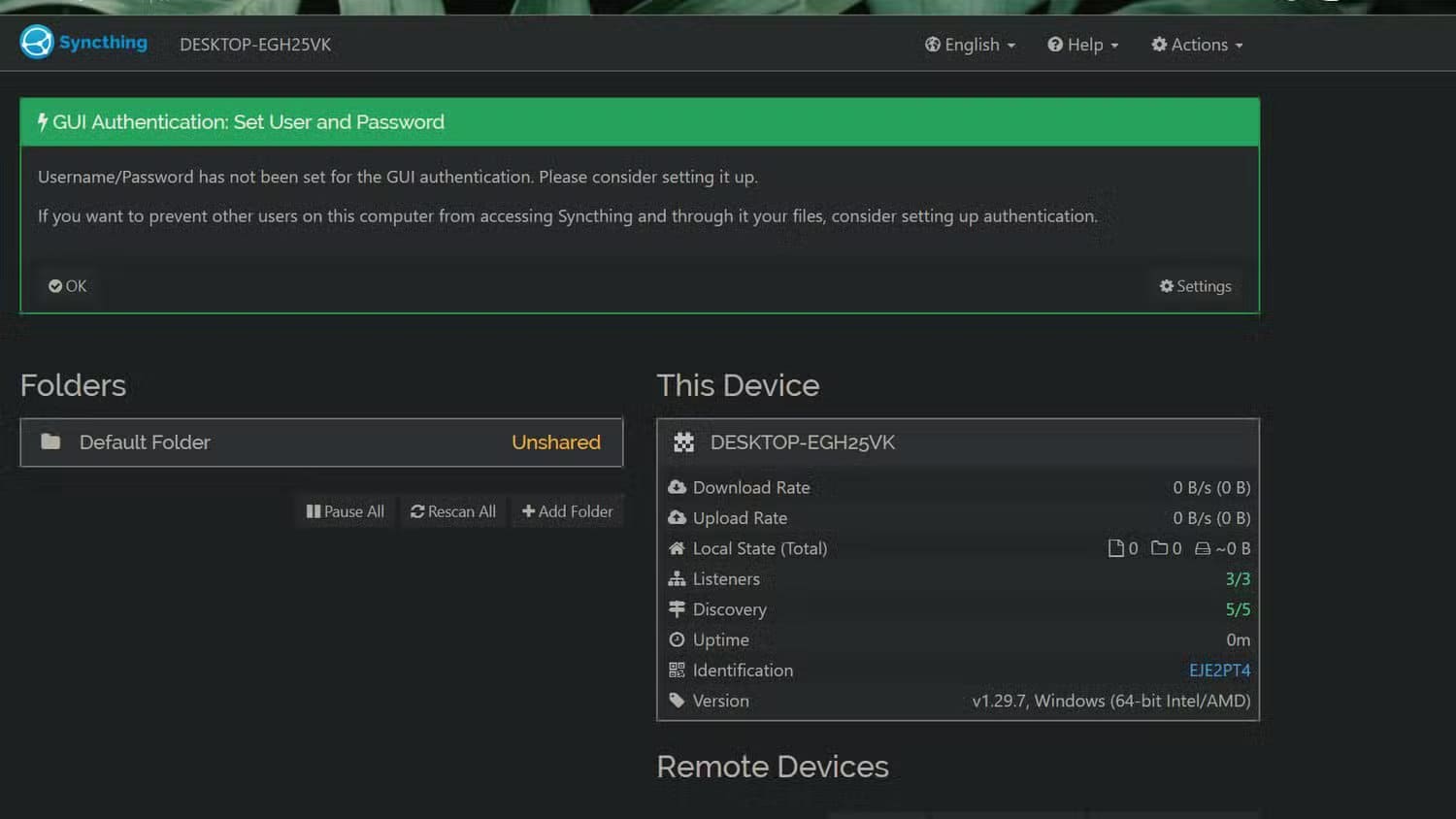This screenshot has height=819, width=1456.
Task: Click the Upload Rate value 0 B/s
Action: point(1211,518)
